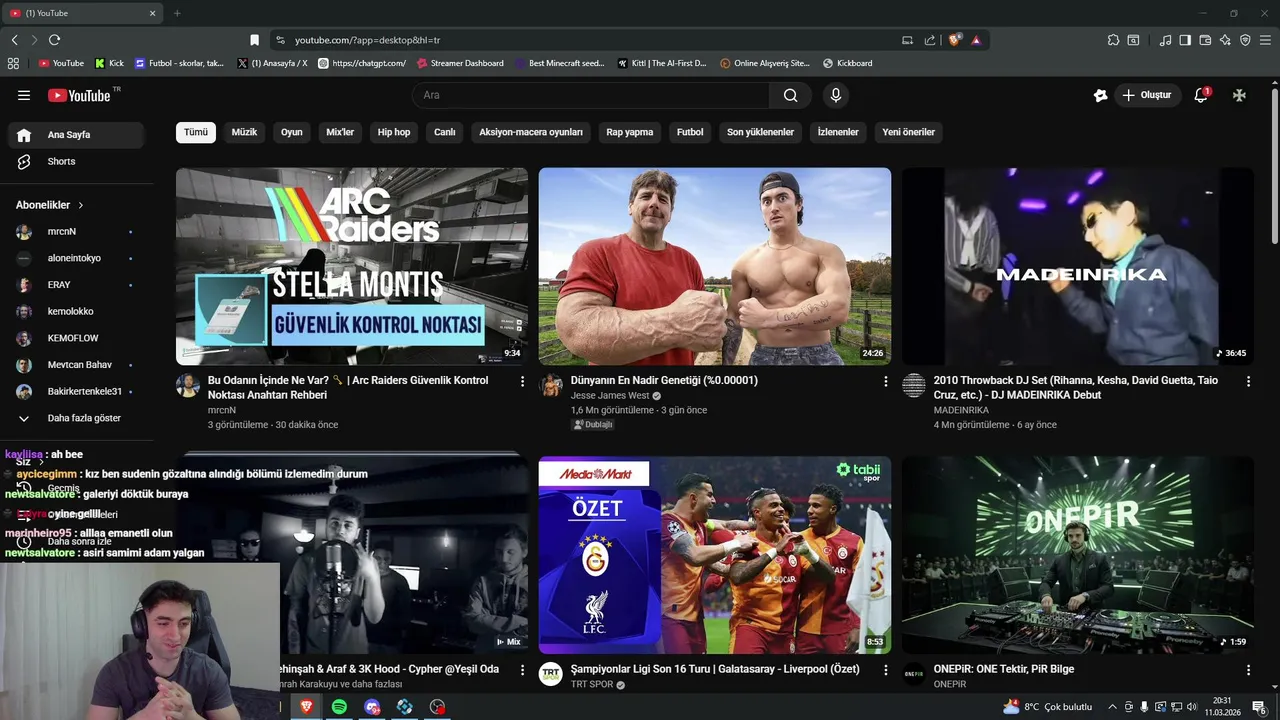
Task: Click the VPN shield icon
Action: (x=1245, y=40)
